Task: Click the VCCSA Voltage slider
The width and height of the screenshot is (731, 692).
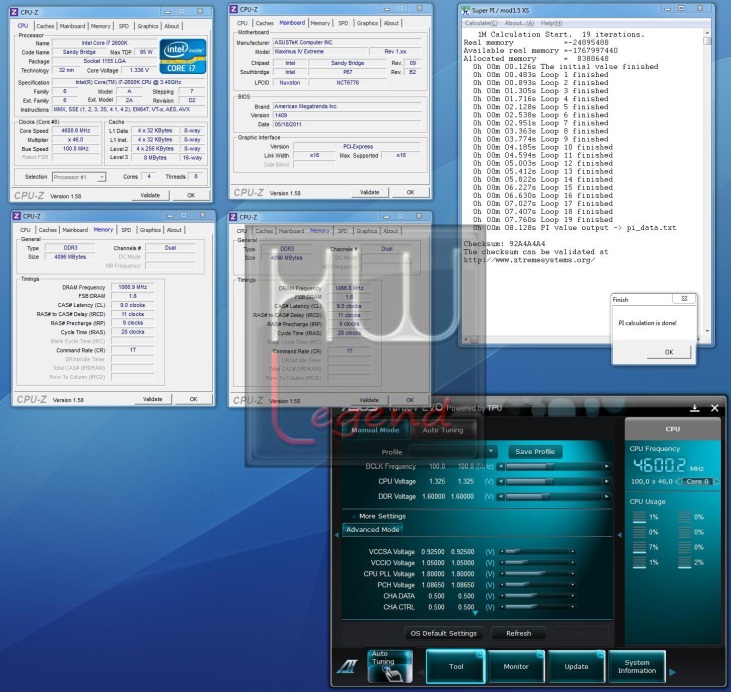Action: 537,552
